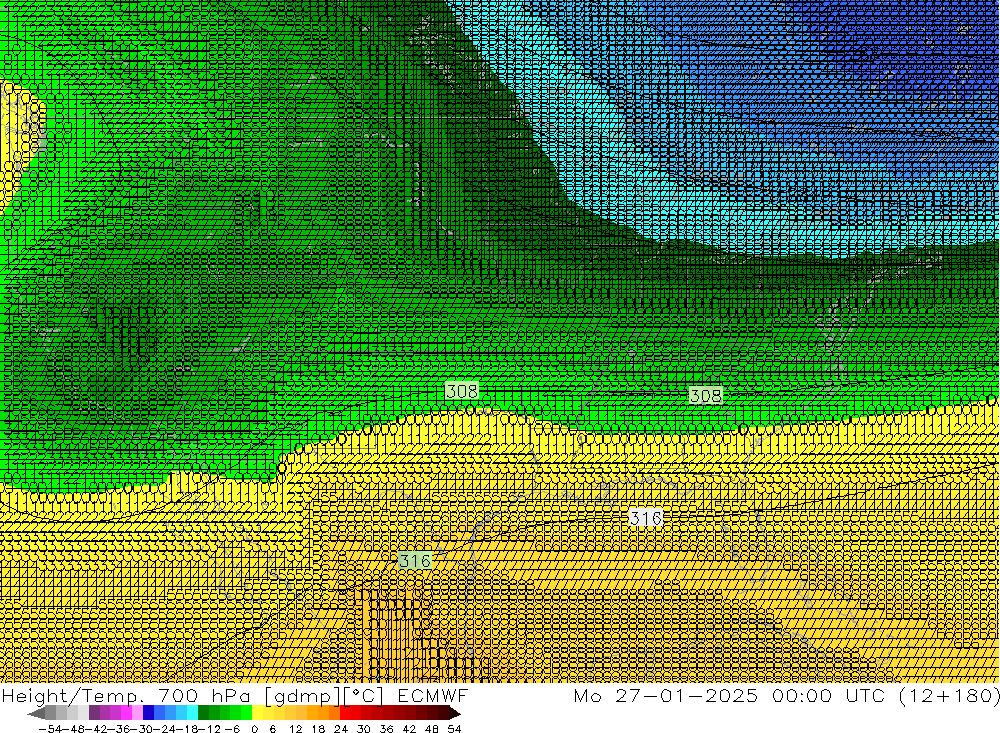Click the 'Mo 27-01-2025' date text
Image resolution: width=1000 pixels, height=733 pixels.
point(666,695)
